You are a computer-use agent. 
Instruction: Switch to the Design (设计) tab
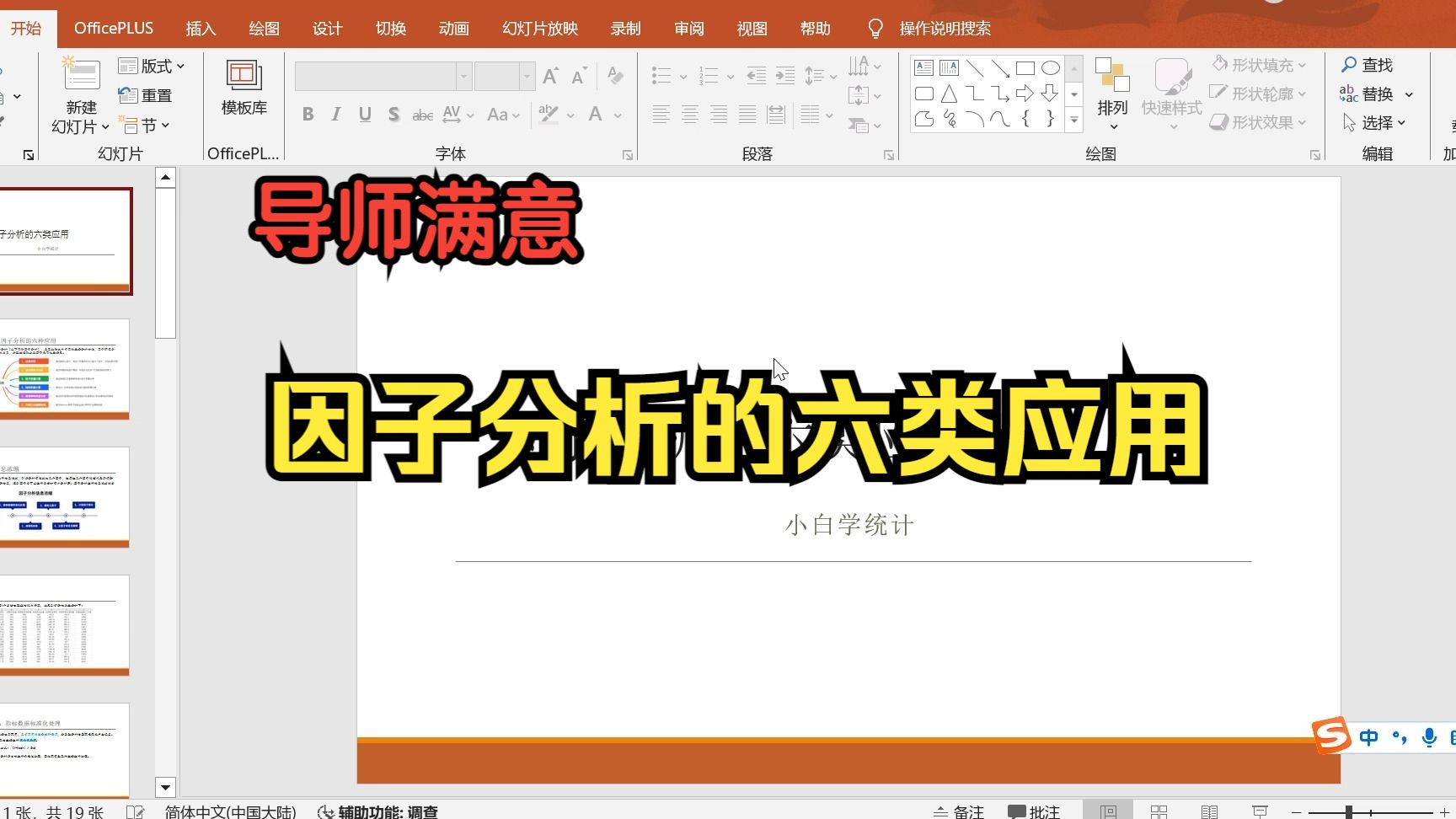click(327, 28)
